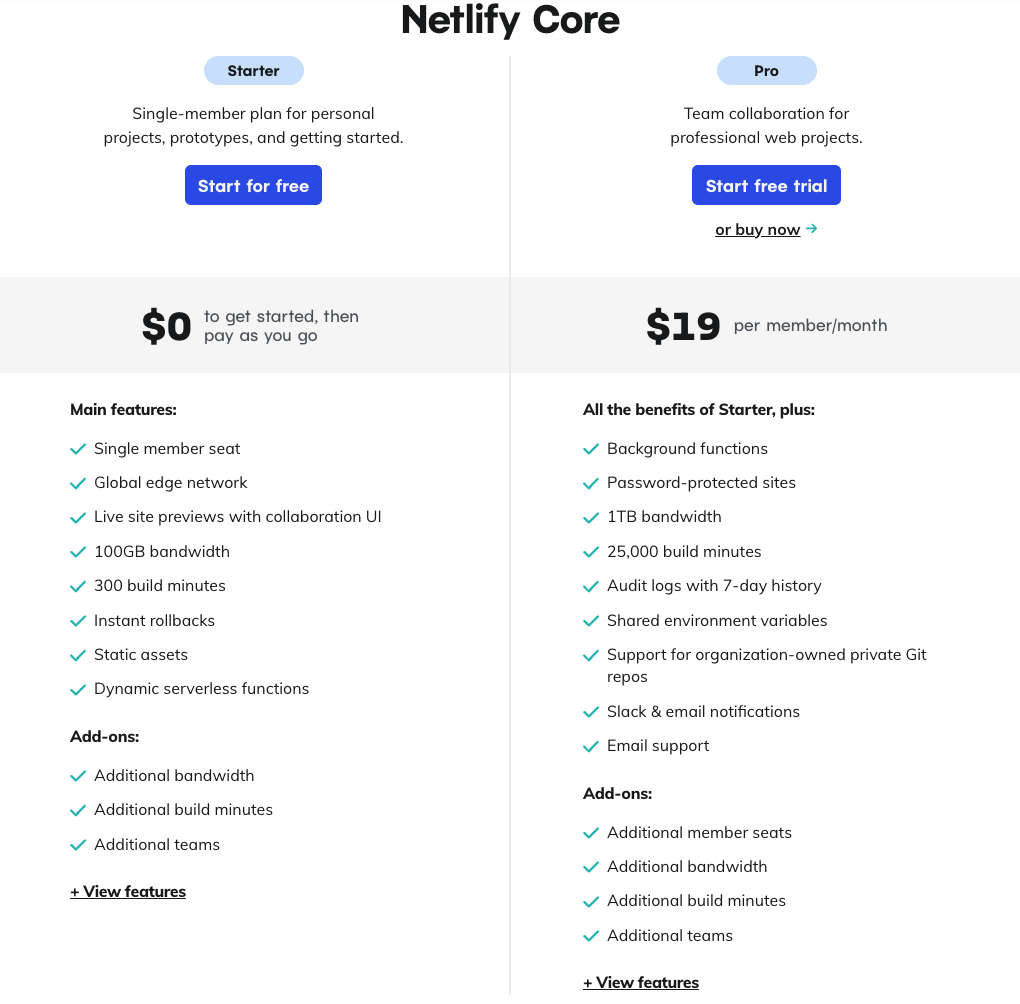Expand View features under the Starter plan
Screen dimensions: 1020x1004
(128, 891)
